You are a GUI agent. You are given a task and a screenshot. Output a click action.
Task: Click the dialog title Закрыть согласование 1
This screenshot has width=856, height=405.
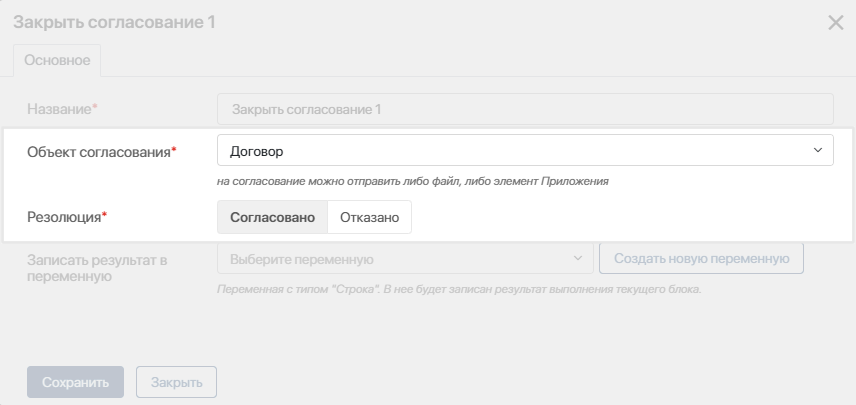click(x=114, y=22)
